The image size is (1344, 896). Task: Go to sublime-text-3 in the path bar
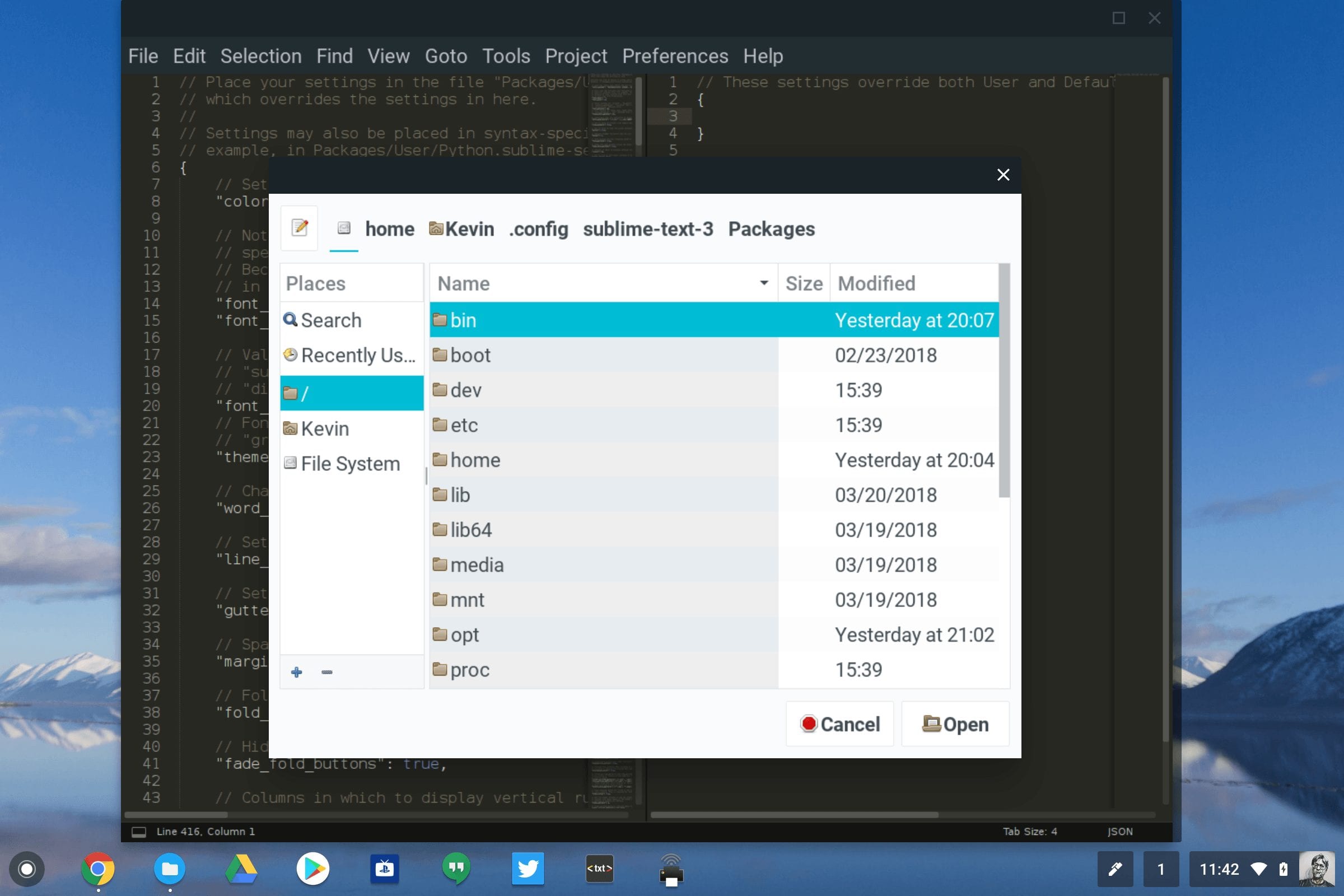click(x=648, y=229)
